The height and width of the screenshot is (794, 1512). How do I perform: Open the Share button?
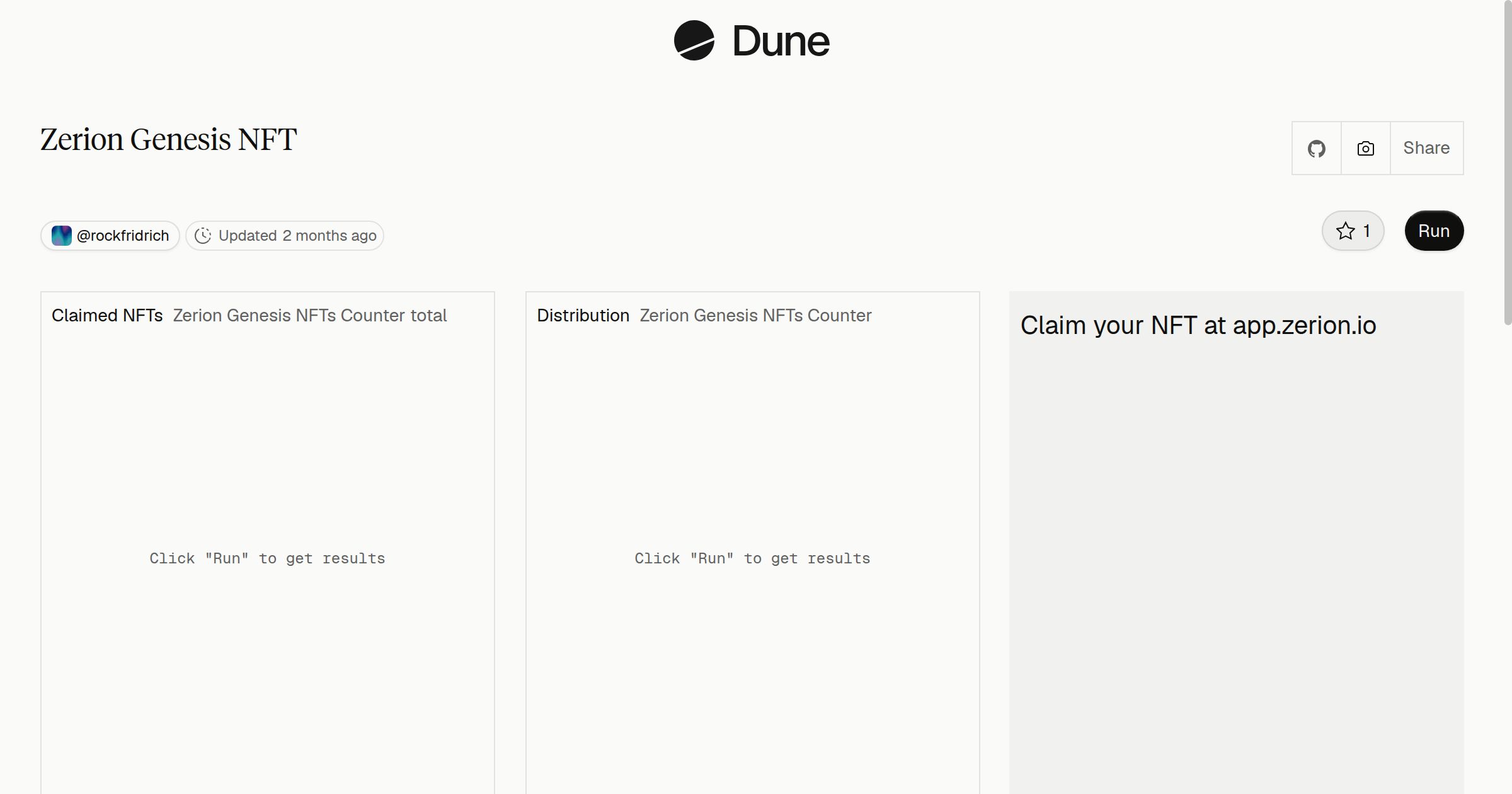1426,148
